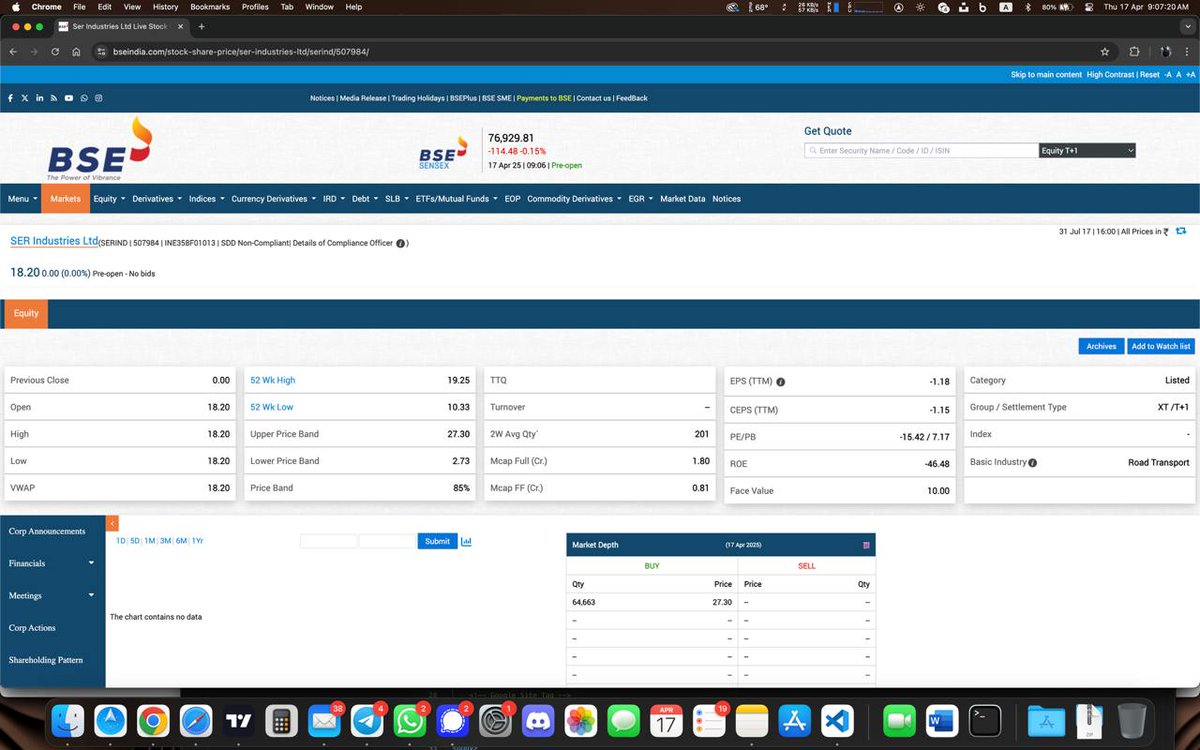Expand the Equity navigation dropdown

tap(109, 199)
